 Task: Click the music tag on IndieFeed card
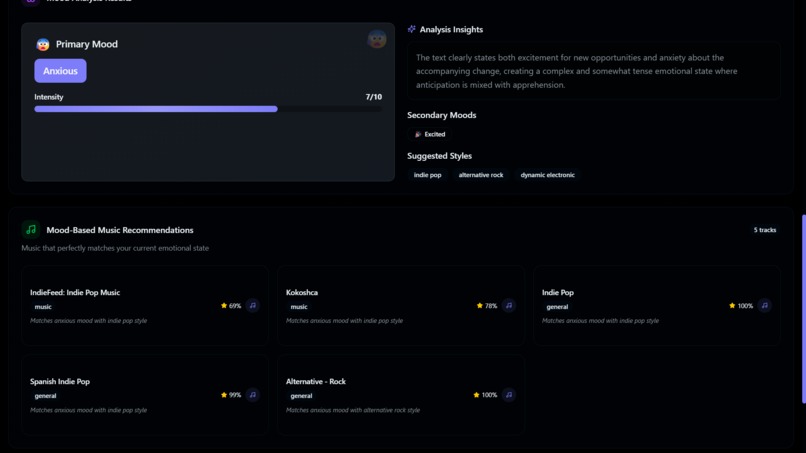(x=43, y=306)
